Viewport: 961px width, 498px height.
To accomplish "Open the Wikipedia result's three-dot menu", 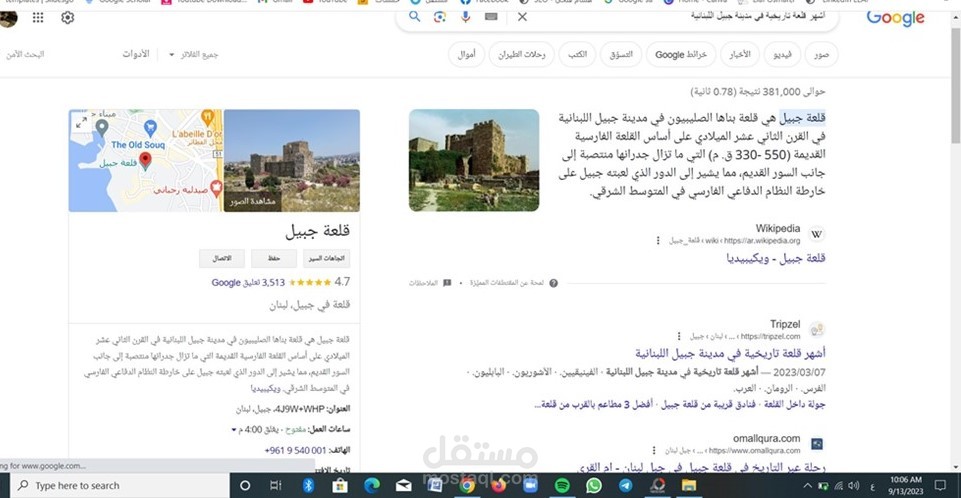I will [x=658, y=241].
